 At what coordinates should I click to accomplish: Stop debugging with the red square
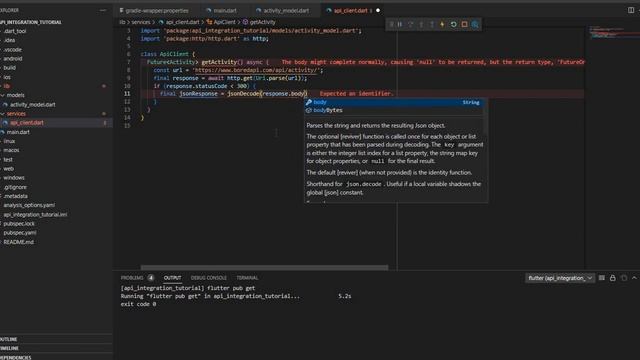tap(464, 24)
